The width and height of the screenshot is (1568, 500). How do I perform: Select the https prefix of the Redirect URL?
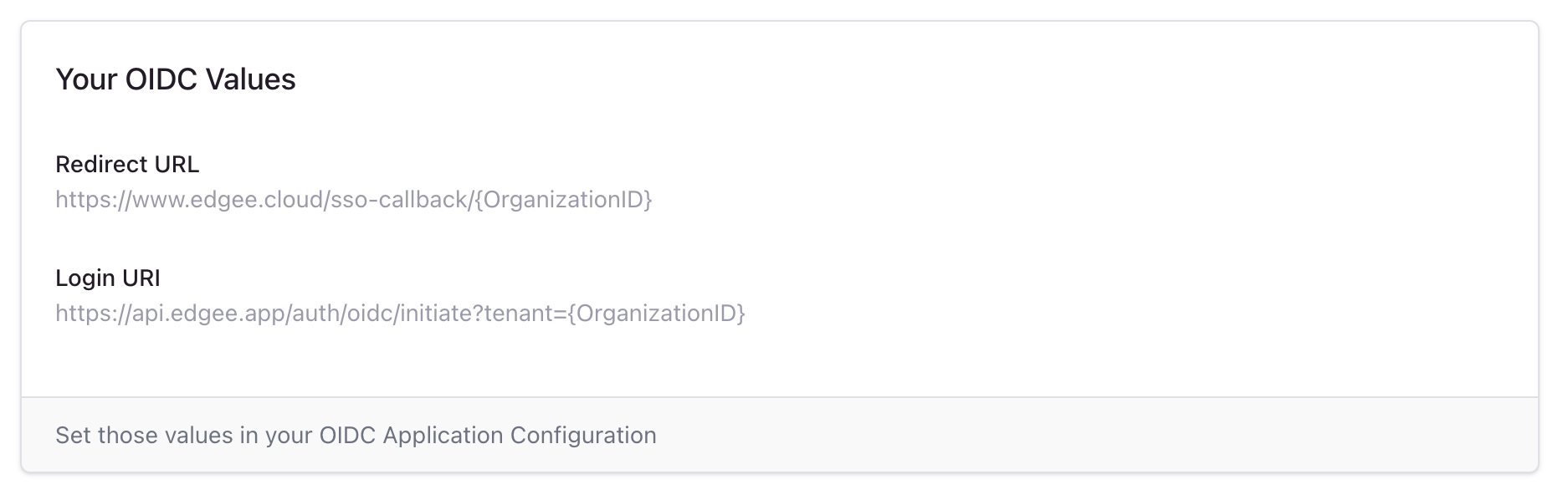pyautogui.click(x=84, y=200)
